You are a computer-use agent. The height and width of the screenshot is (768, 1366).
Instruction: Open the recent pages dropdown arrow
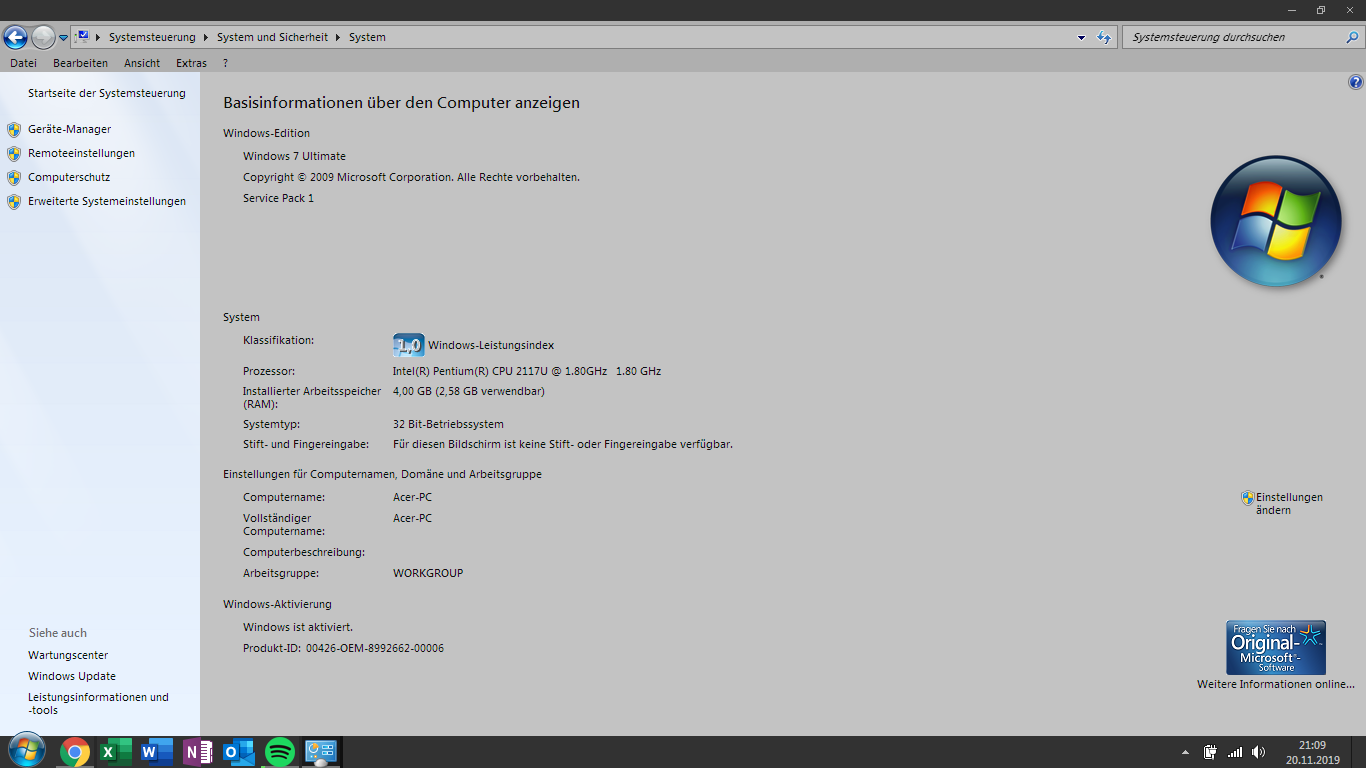click(x=63, y=38)
